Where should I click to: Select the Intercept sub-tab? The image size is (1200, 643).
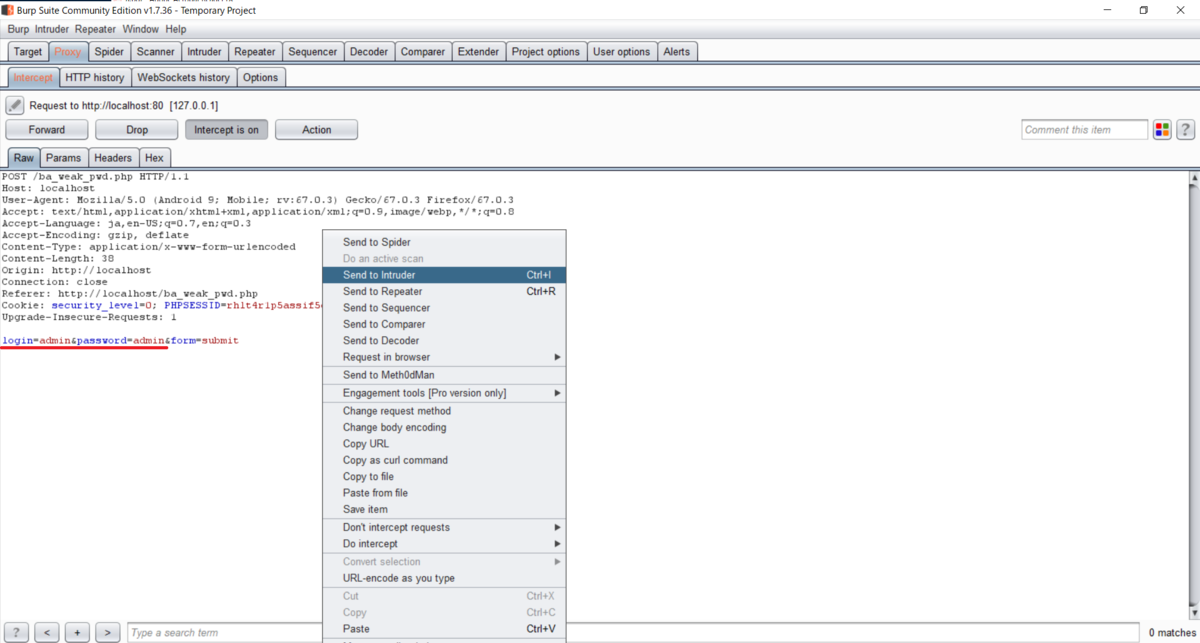tap(33, 77)
